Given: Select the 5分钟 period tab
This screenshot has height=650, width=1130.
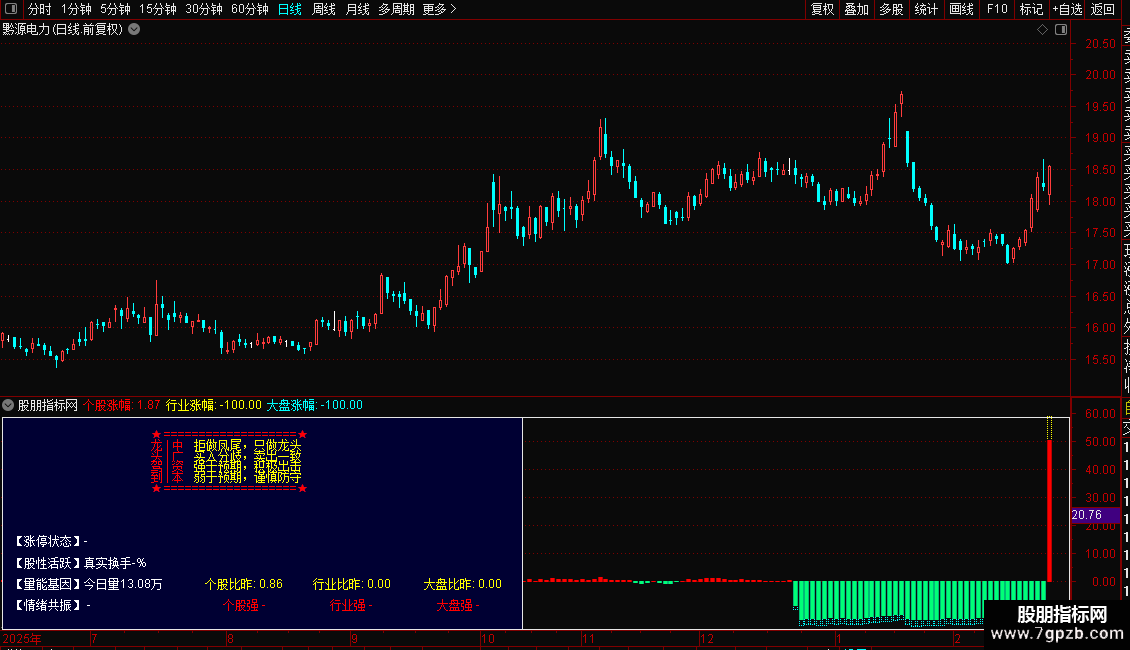Looking at the screenshot, I should (x=115, y=9).
